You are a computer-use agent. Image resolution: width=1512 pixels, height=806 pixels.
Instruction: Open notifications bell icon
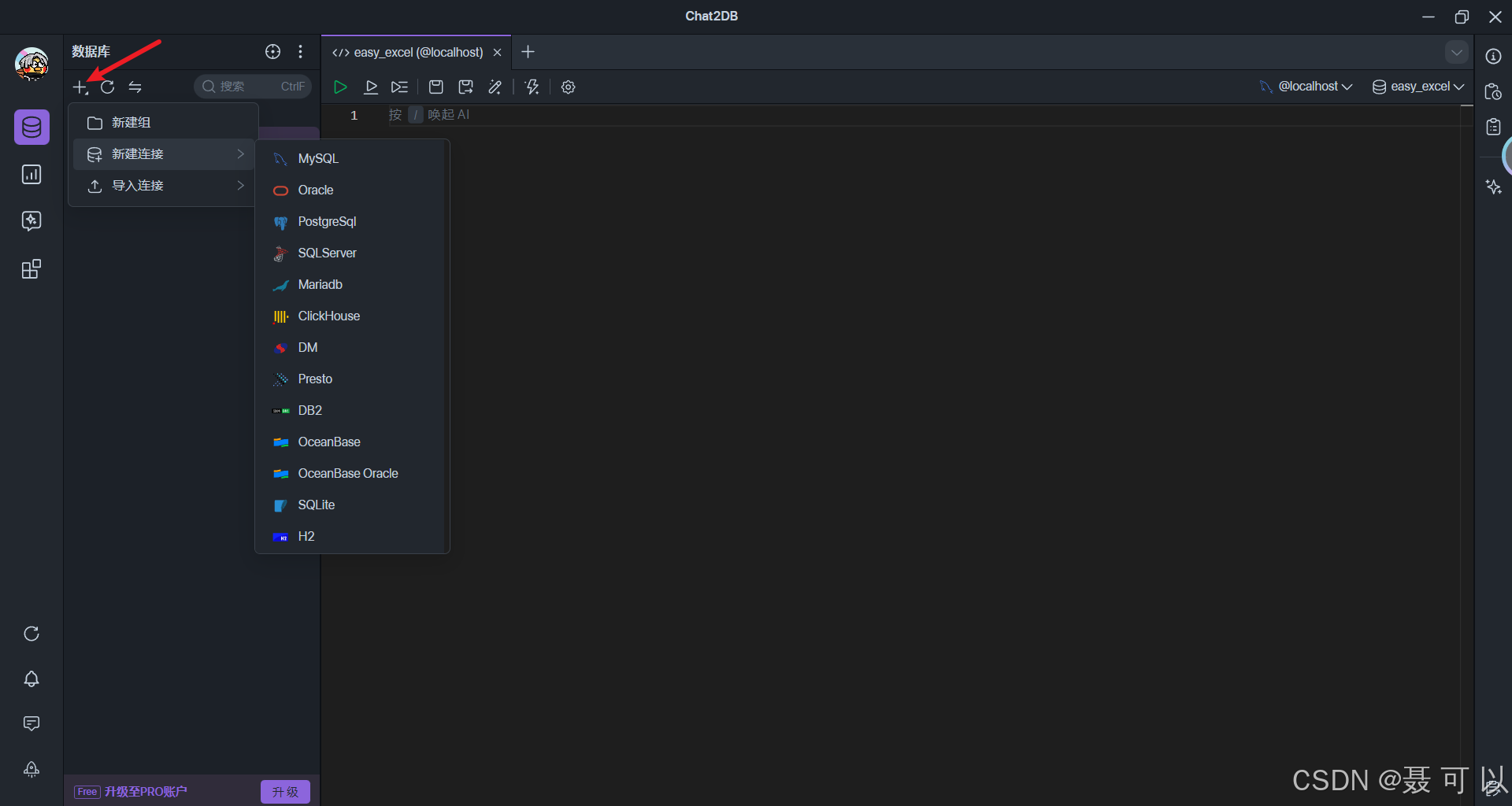[x=31, y=678]
